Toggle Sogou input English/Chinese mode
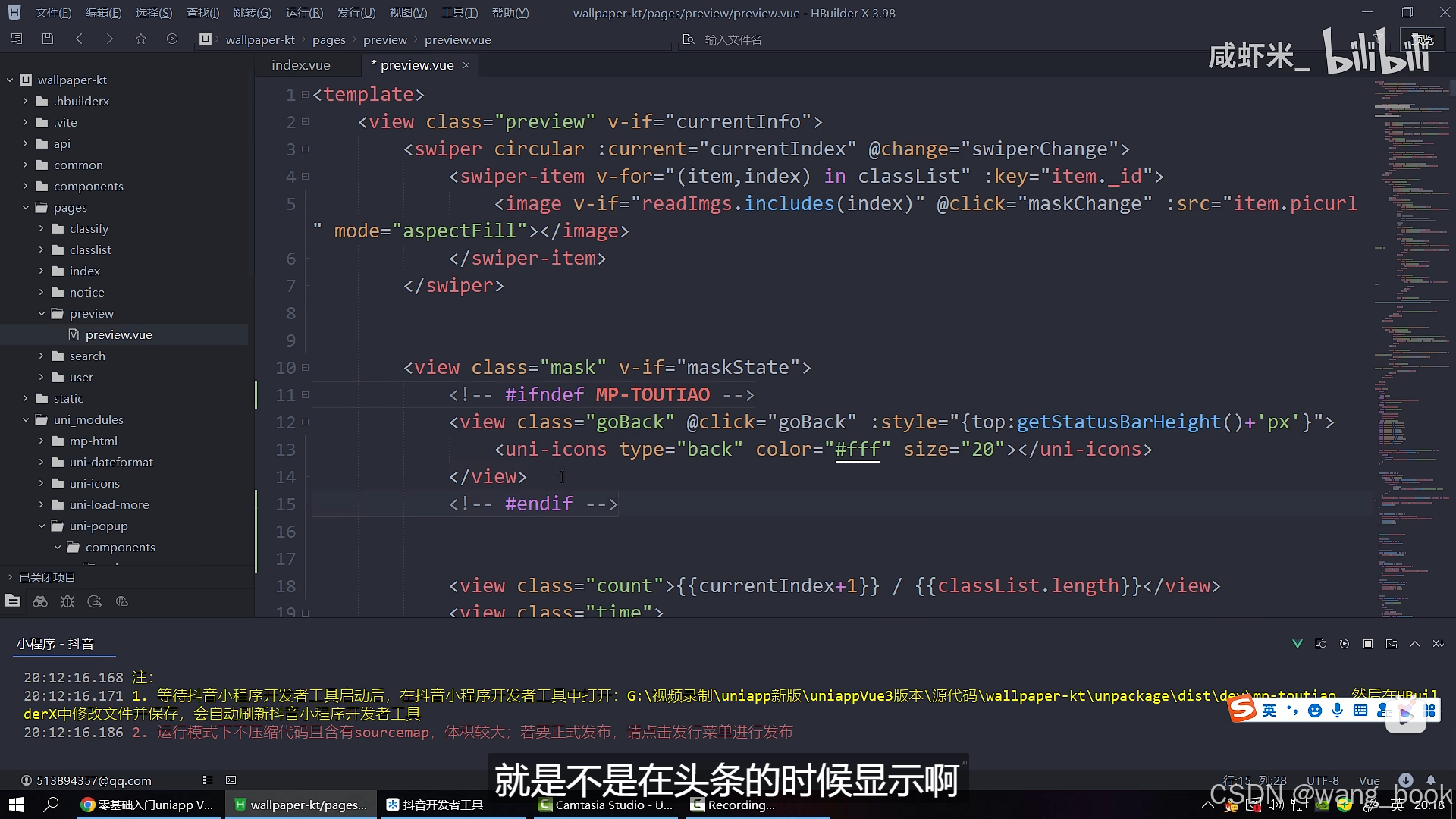Image resolution: width=1456 pixels, height=819 pixels. pyautogui.click(x=1269, y=710)
